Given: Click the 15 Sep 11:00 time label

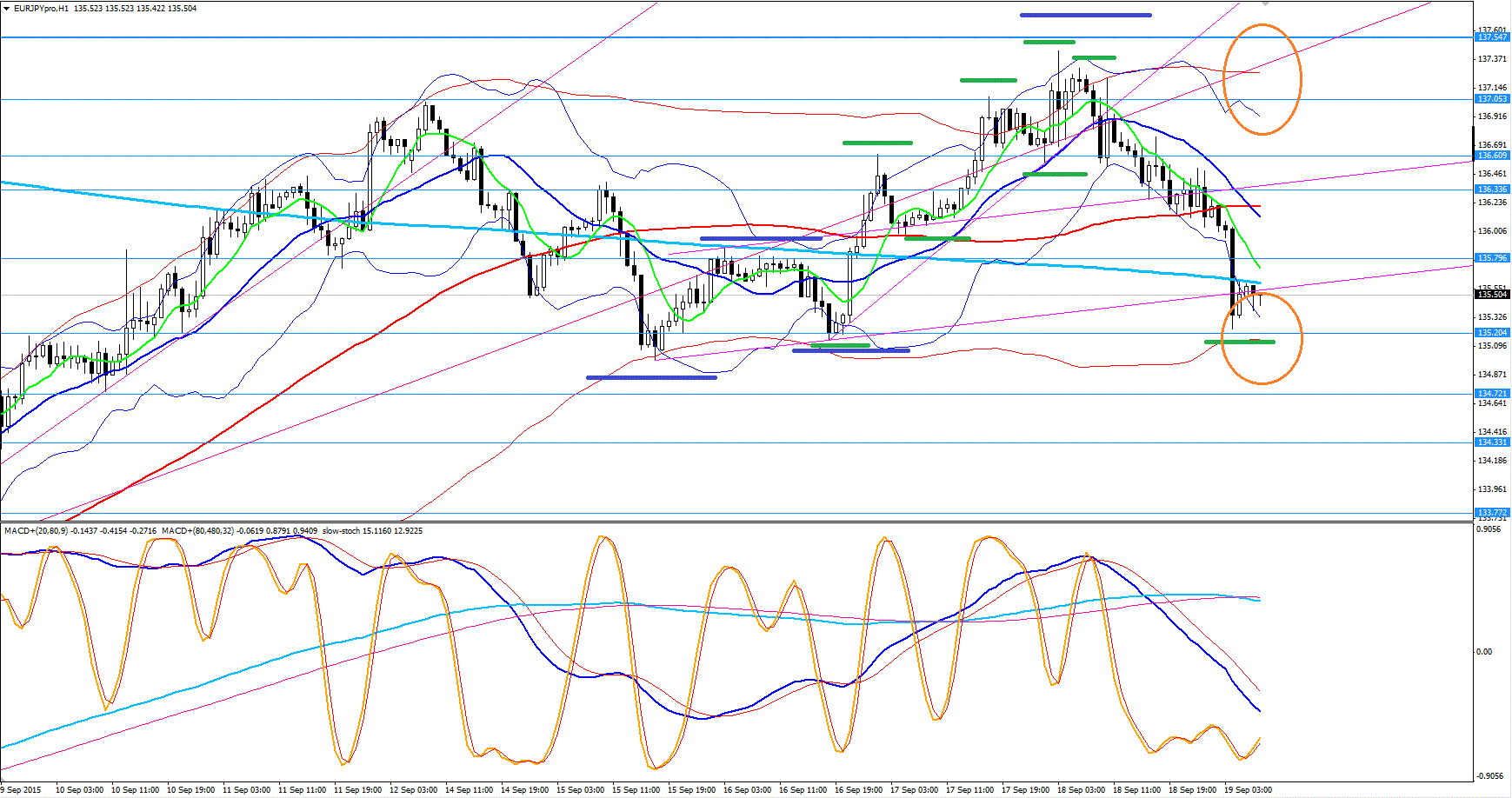Looking at the screenshot, I should (x=636, y=790).
